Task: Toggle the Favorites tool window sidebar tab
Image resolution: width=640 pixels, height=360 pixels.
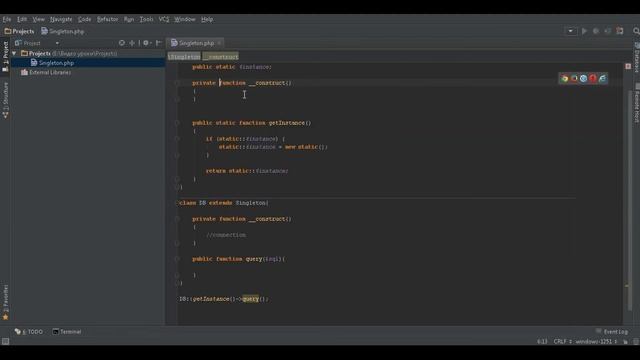Action: (x=5, y=302)
